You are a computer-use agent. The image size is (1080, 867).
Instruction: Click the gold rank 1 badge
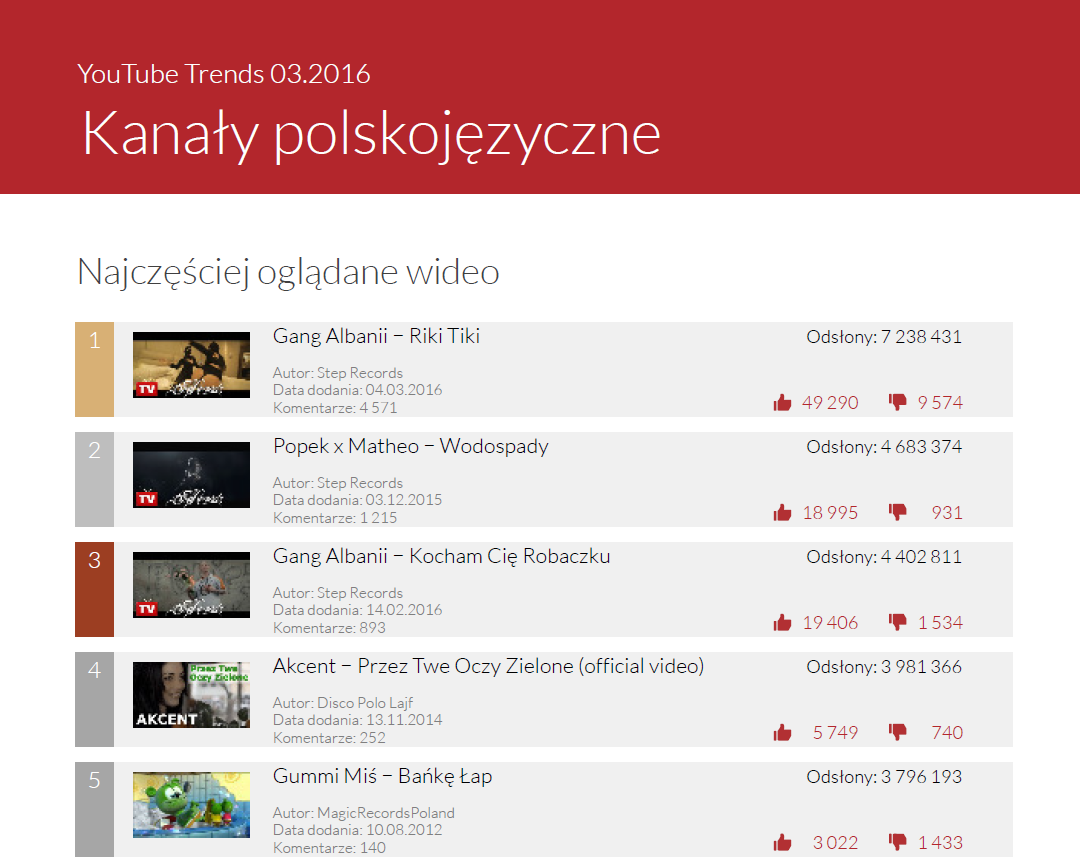pos(94,369)
